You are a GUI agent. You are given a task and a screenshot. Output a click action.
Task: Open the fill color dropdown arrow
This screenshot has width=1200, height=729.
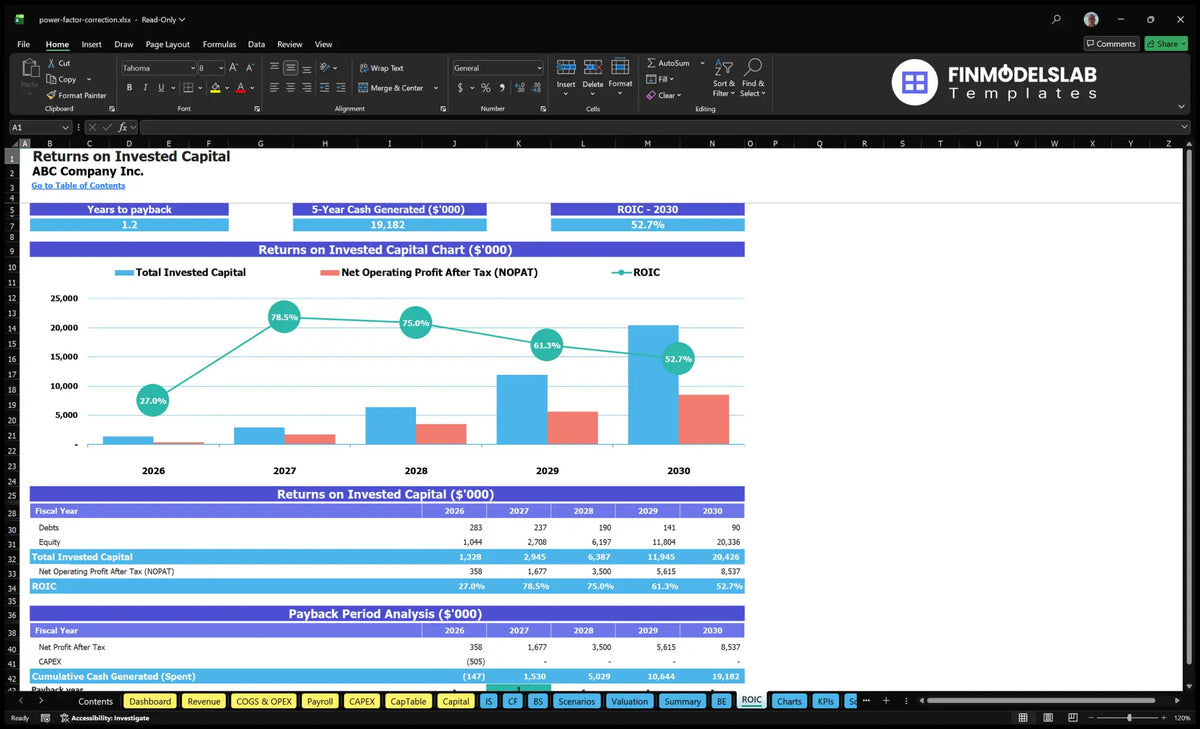coord(228,88)
